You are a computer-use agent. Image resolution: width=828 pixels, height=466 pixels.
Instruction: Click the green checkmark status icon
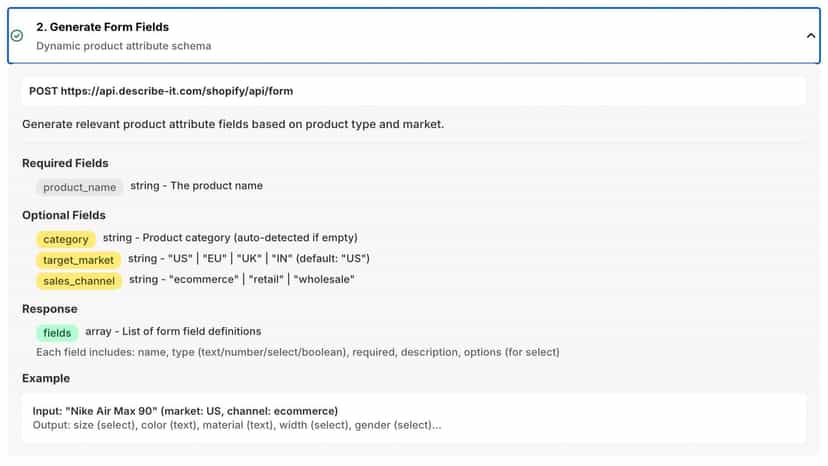pyautogui.click(x=17, y=35)
